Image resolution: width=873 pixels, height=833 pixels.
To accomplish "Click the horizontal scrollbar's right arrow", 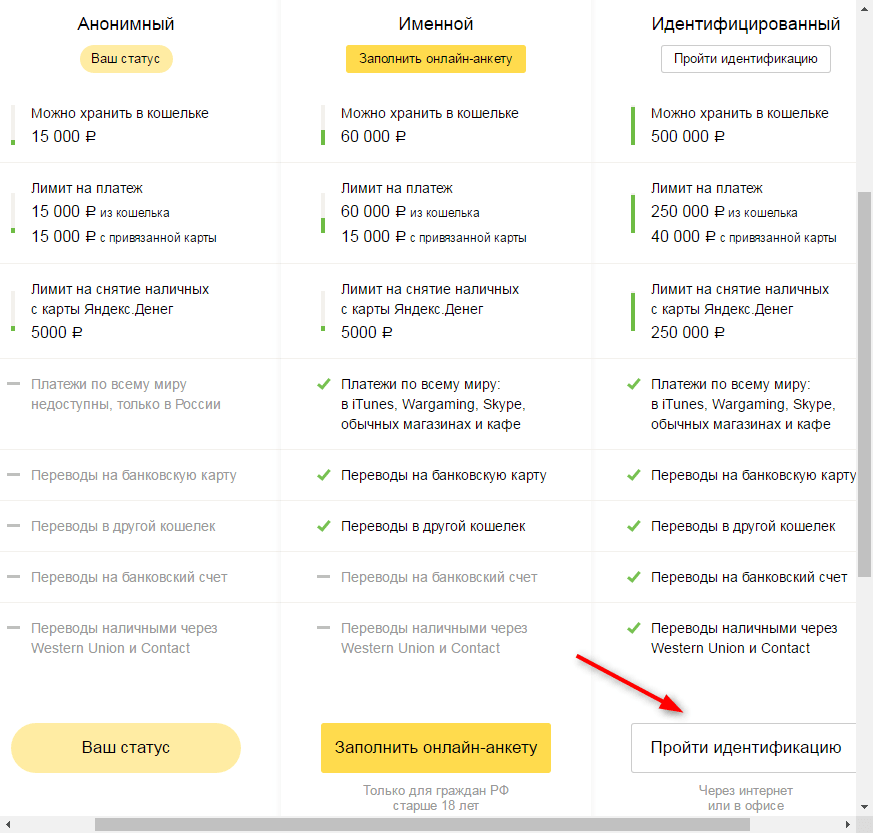I will point(847,825).
